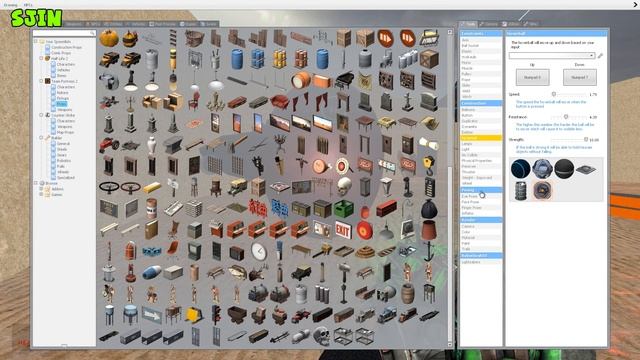Spawn the EXIT sign prop
The height and width of the screenshot is (360, 640).
coord(344,229)
